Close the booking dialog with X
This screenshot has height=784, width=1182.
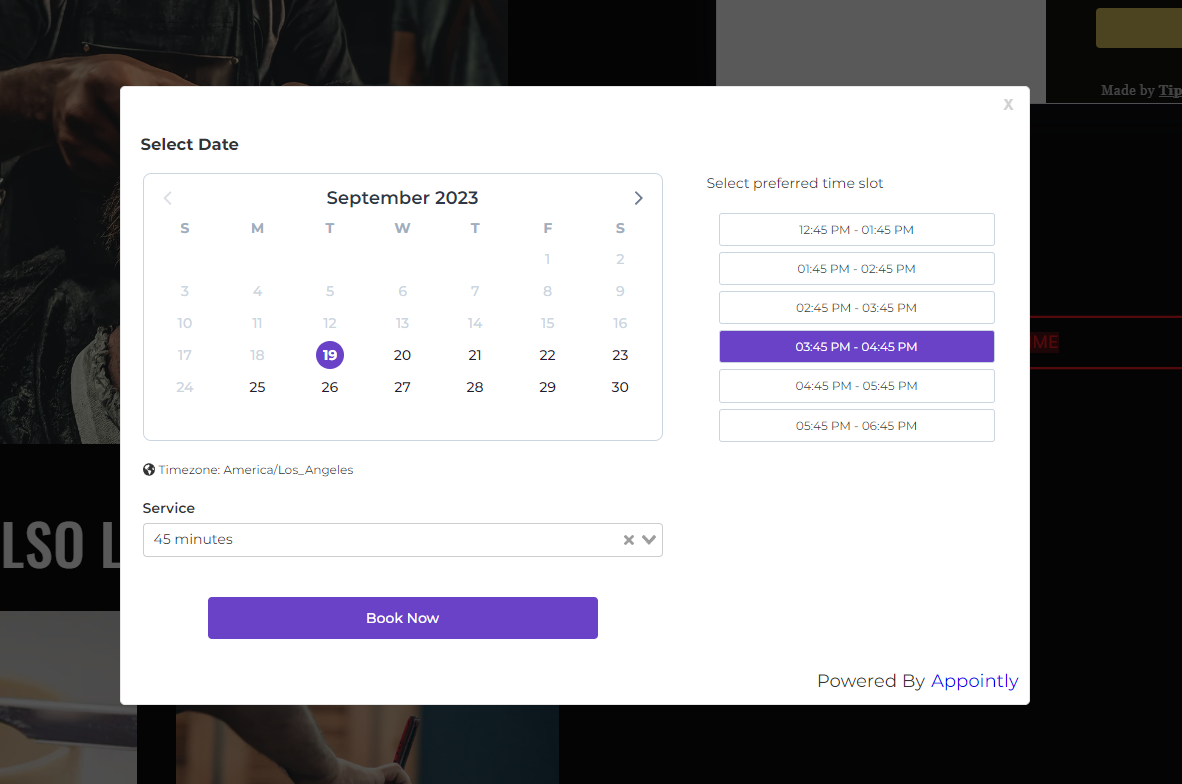[1008, 105]
